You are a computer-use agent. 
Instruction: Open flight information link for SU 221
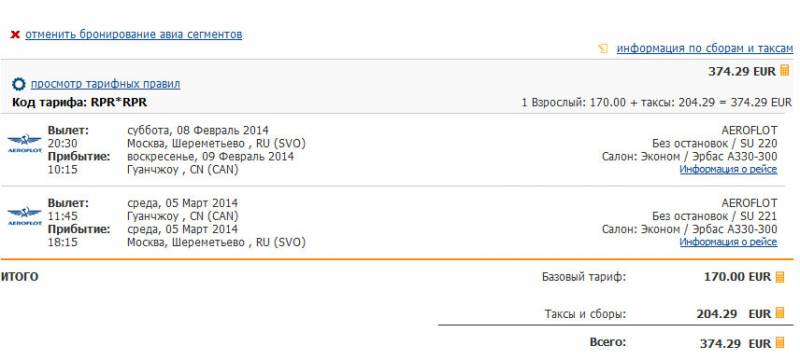tap(729, 242)
